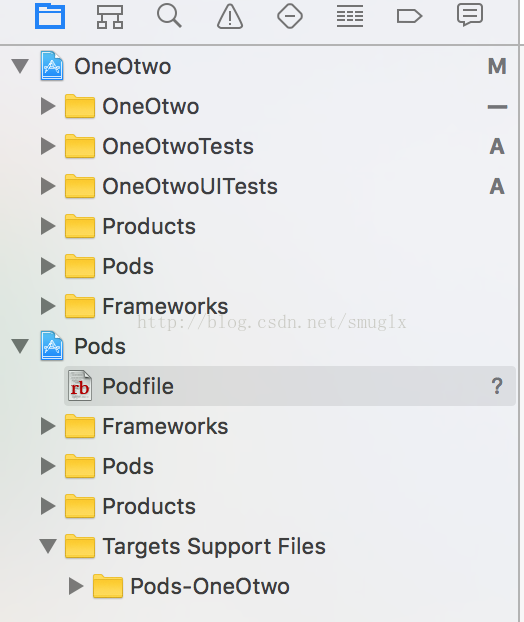Expand the OneOtwoTests folder

click(x=48, y=146)
